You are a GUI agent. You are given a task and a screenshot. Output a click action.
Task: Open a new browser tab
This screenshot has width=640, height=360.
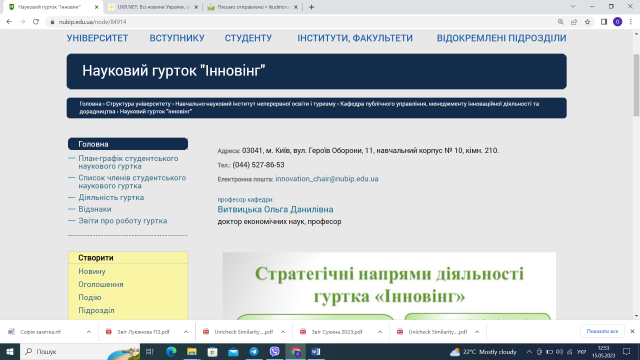(x=311, y=7)
